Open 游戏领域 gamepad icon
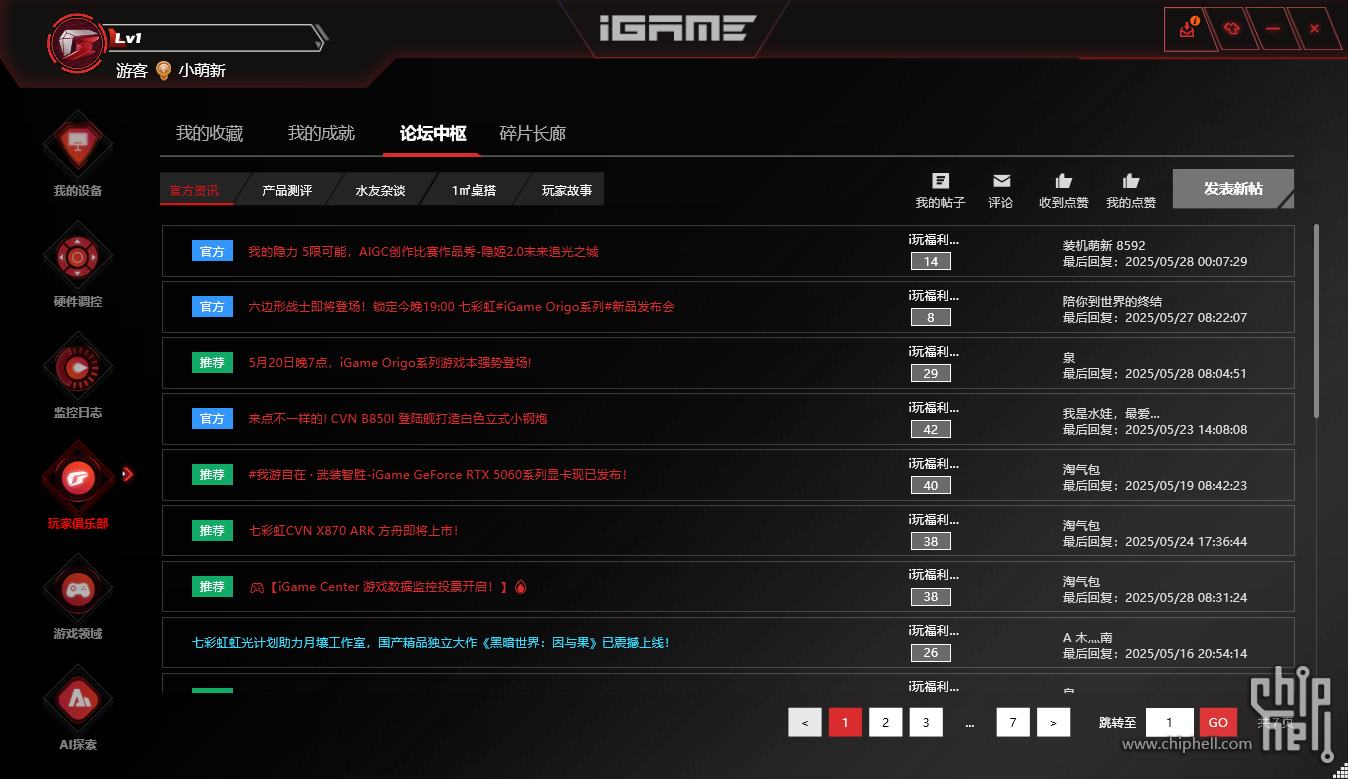This screenshot has height=779, width=1348. point(78,588)
